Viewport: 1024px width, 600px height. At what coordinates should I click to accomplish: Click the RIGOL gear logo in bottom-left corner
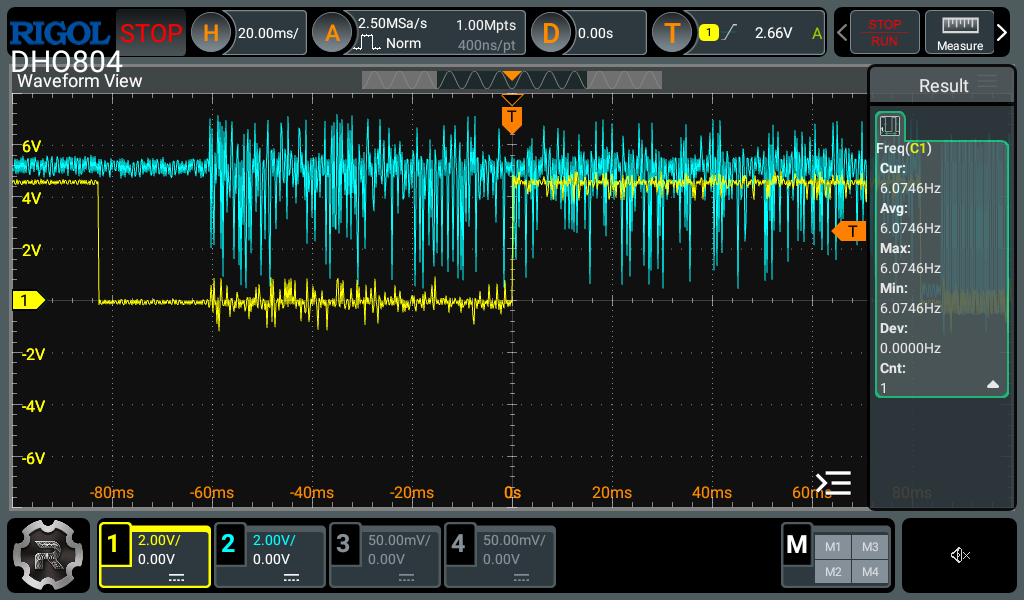point(48,555)
